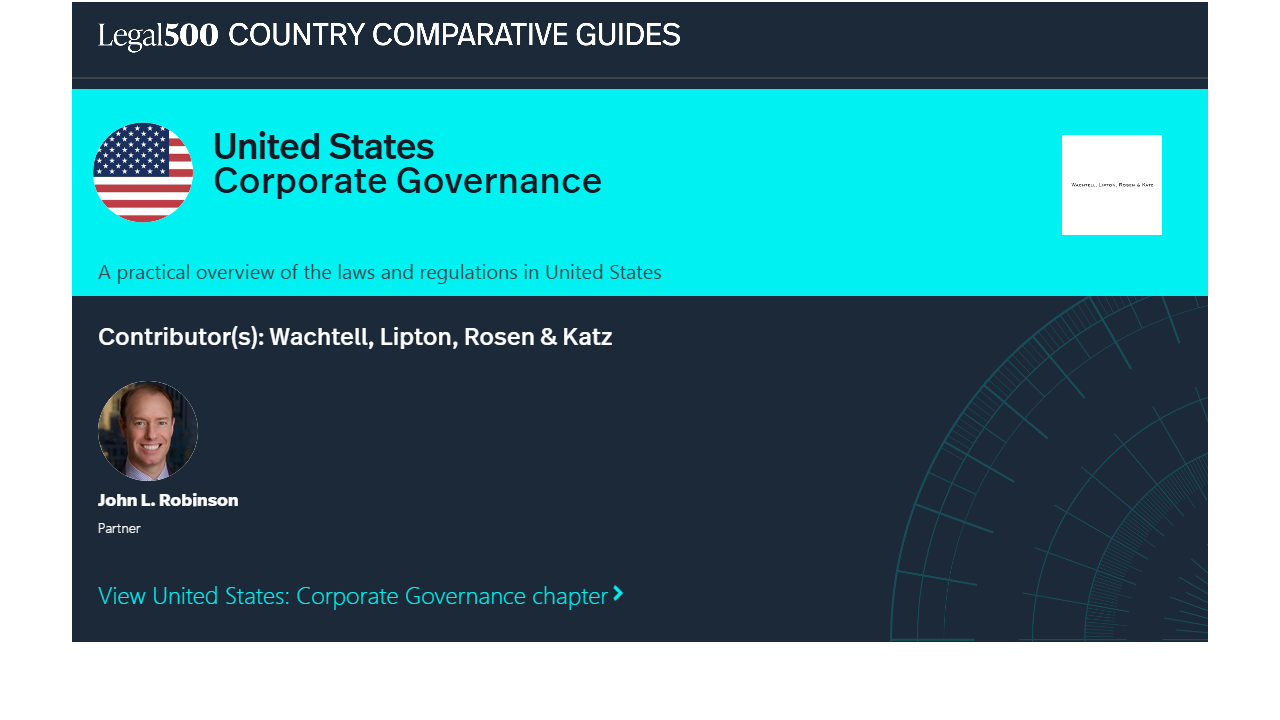Click the divider line beneath the header

click(x=640, y=78)
